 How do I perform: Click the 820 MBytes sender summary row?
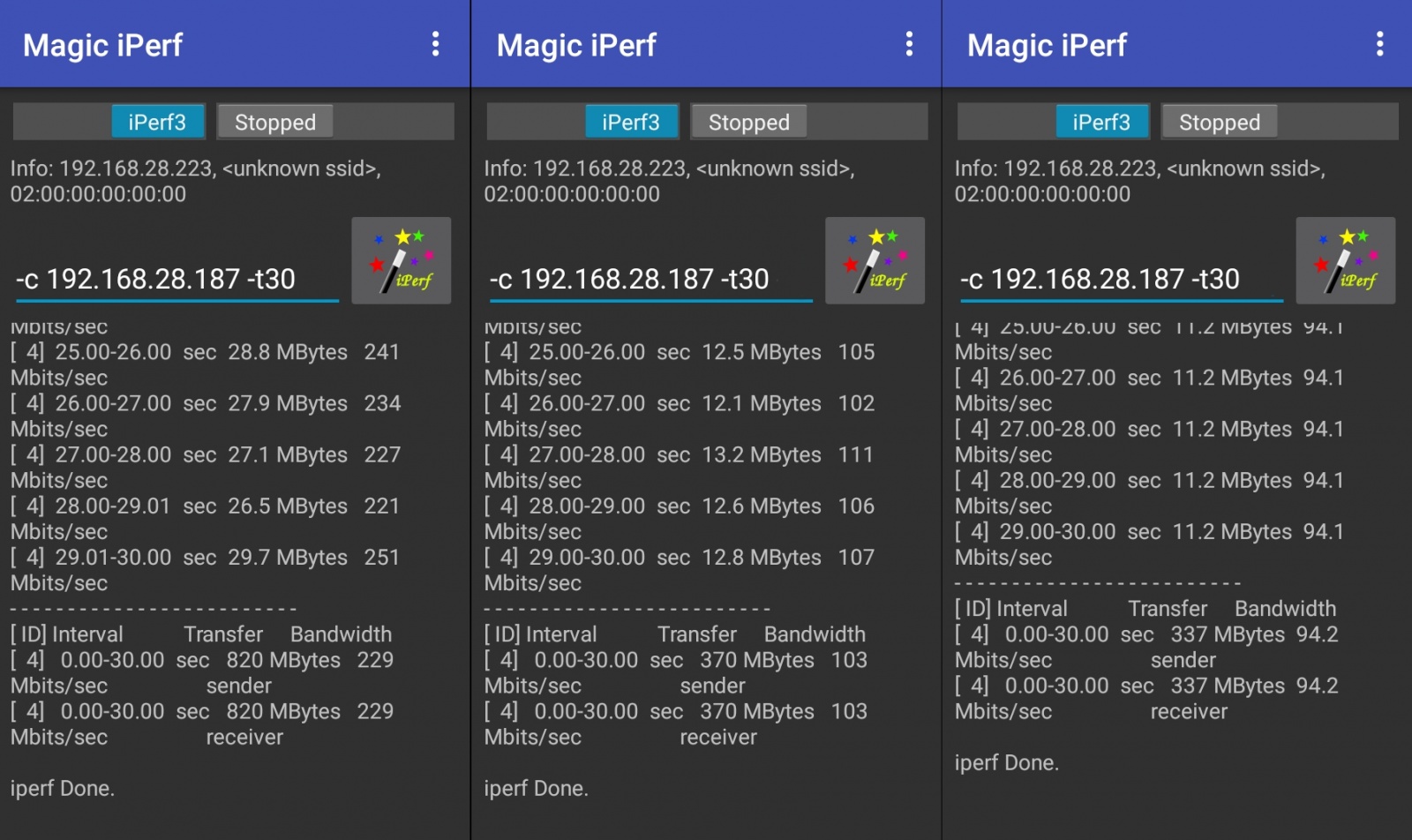click(x=202, y=672)
